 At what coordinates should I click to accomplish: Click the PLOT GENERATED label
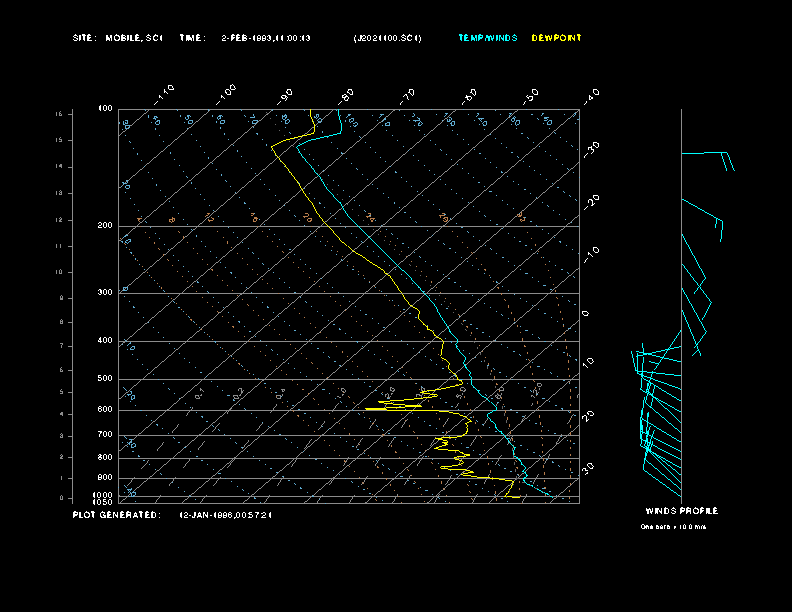[115, 515]
